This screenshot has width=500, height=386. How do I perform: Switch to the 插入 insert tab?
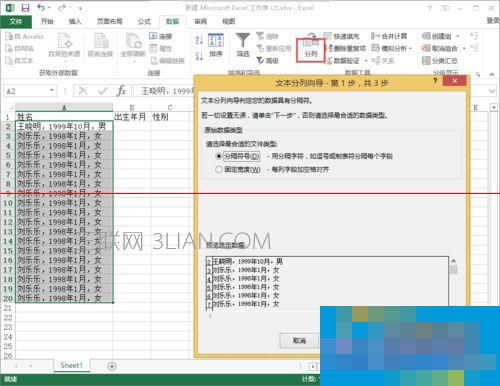[75, 22]
